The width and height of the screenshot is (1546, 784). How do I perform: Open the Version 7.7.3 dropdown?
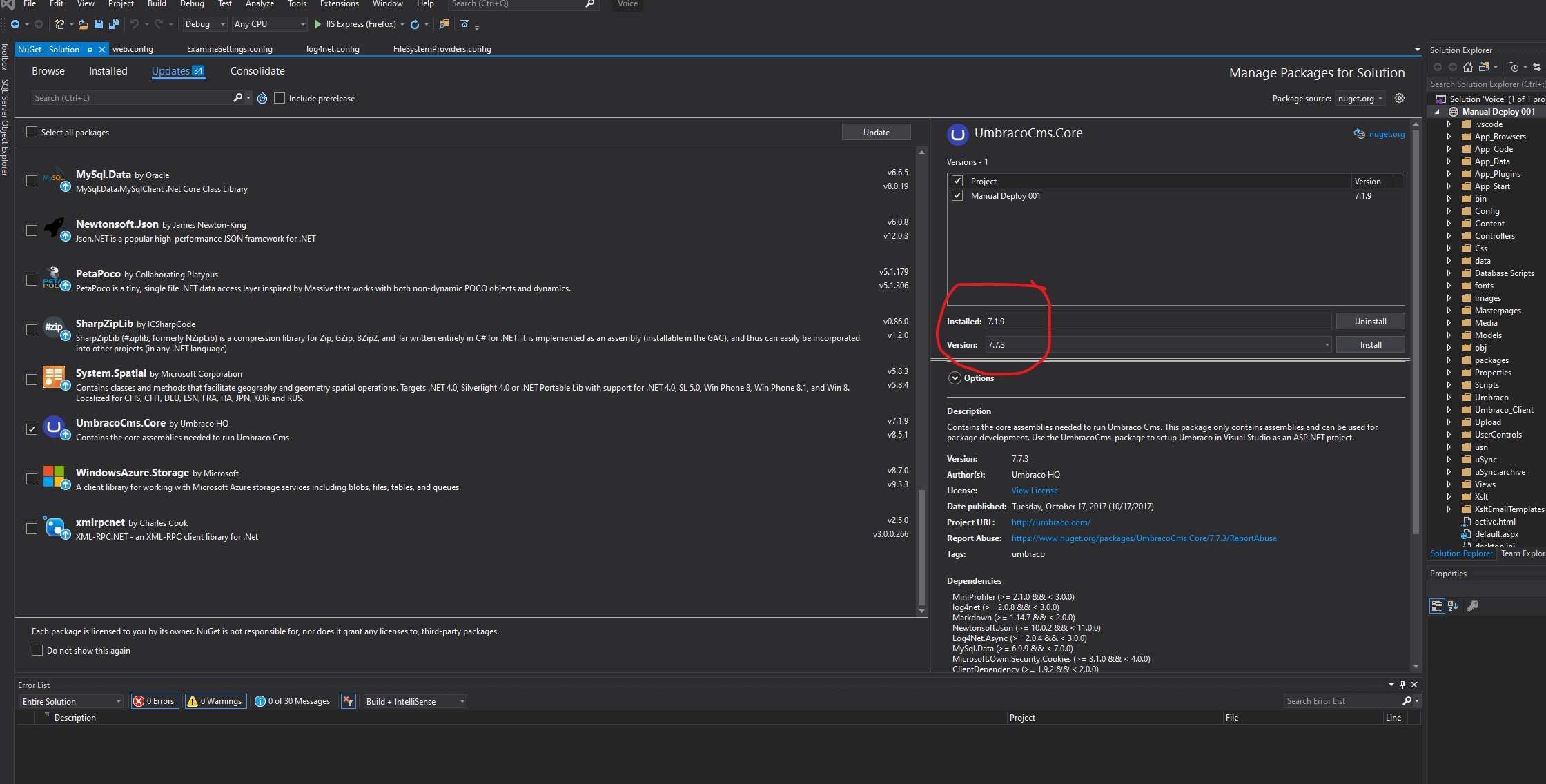click(1158, 345)
